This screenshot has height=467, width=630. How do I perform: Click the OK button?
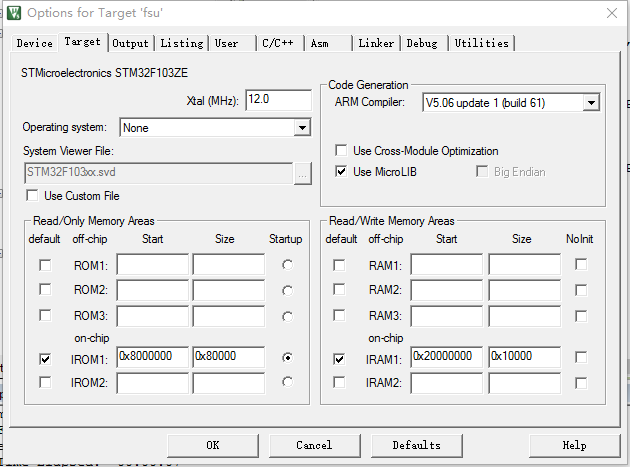click(213, 445)
